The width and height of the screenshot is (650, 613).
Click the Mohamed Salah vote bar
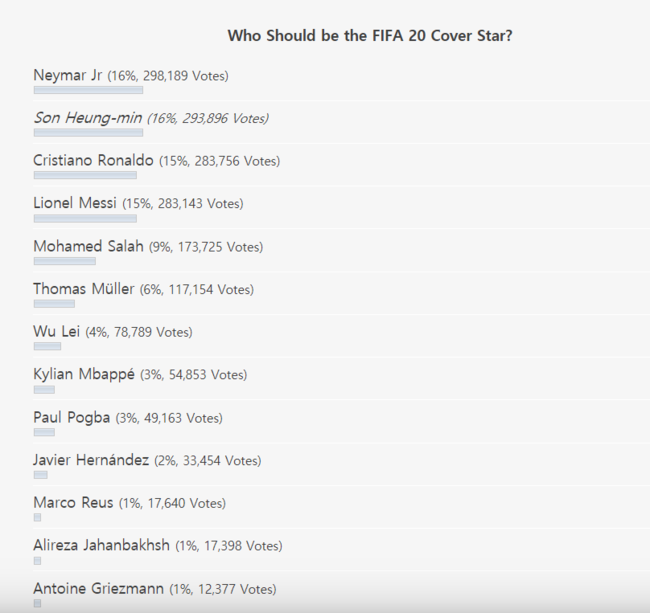click(x=65, y=261)
